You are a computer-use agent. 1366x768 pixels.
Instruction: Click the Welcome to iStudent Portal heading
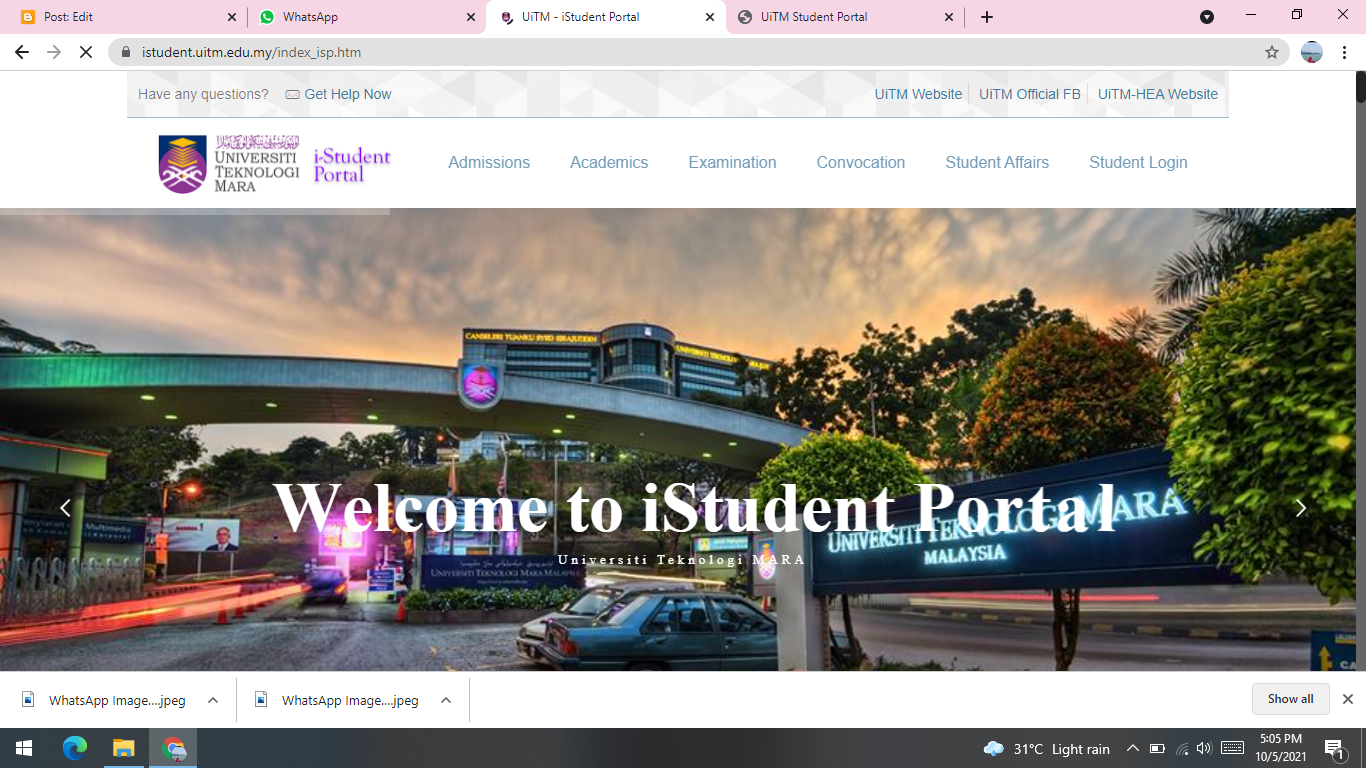(694, 508)
